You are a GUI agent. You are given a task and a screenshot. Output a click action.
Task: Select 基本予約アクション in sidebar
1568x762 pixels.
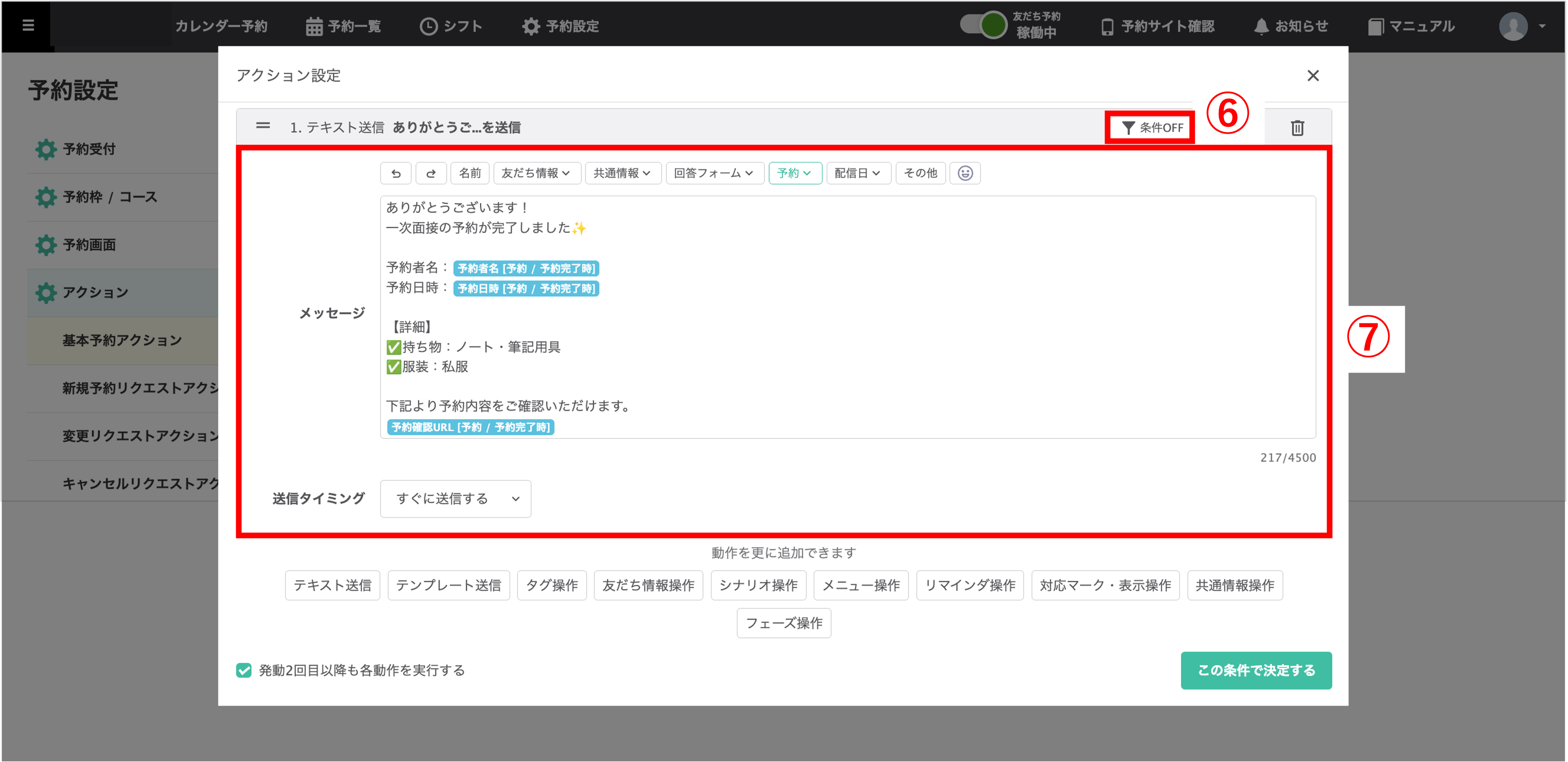(122, 341)
